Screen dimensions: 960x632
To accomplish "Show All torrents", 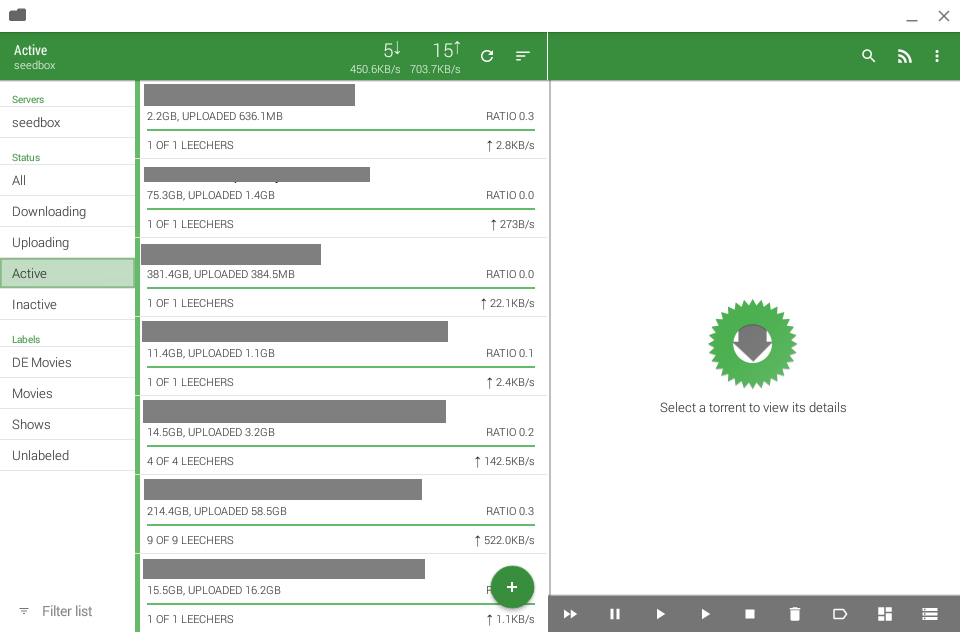I will tap(67, 181).
